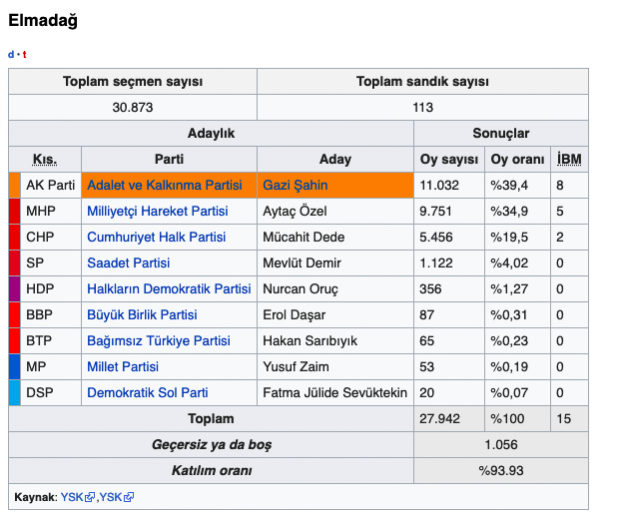Click the first YSK source link
The image size is (620, 518).
click(72, 497)
